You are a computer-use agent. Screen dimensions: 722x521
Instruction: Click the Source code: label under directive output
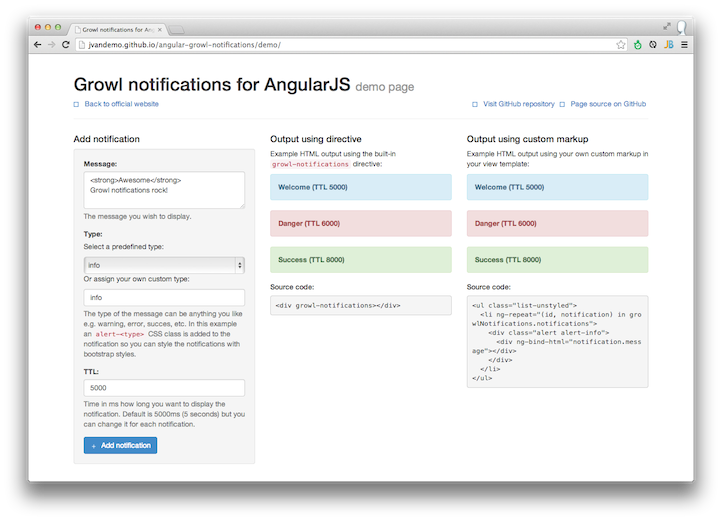tap(292, 287)
